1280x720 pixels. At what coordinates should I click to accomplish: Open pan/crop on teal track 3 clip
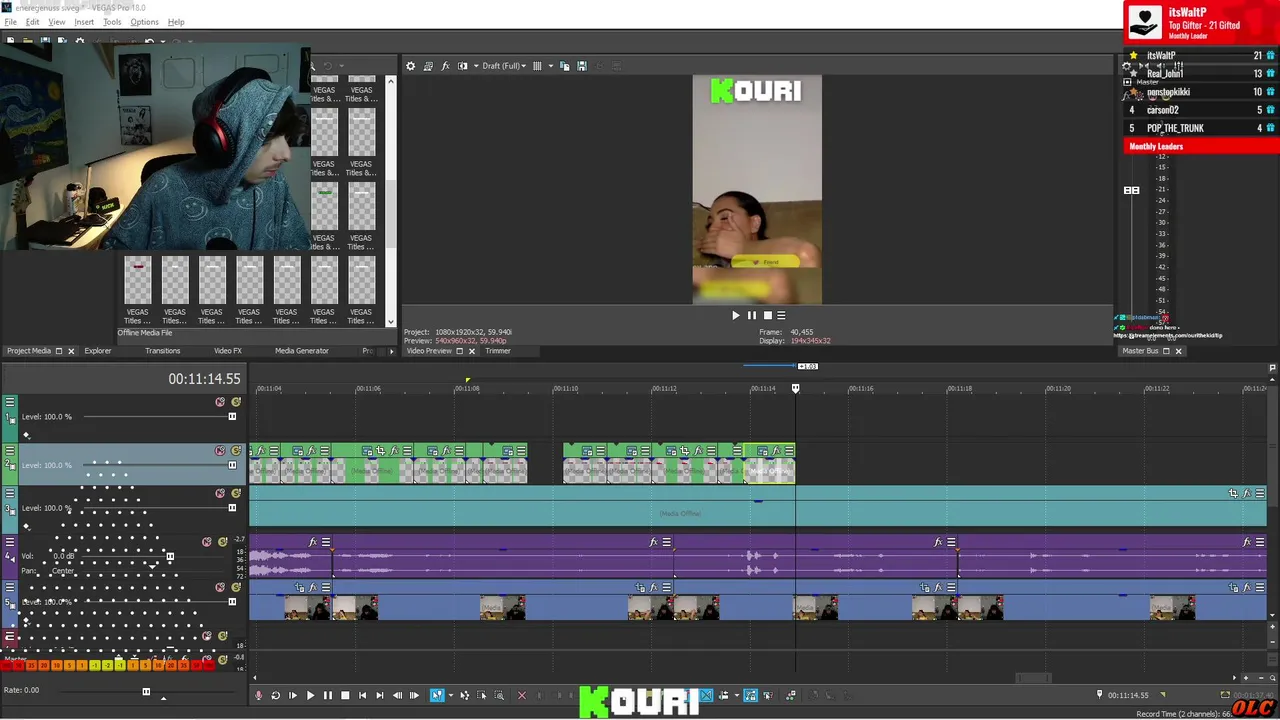[x=1233, y=493]
